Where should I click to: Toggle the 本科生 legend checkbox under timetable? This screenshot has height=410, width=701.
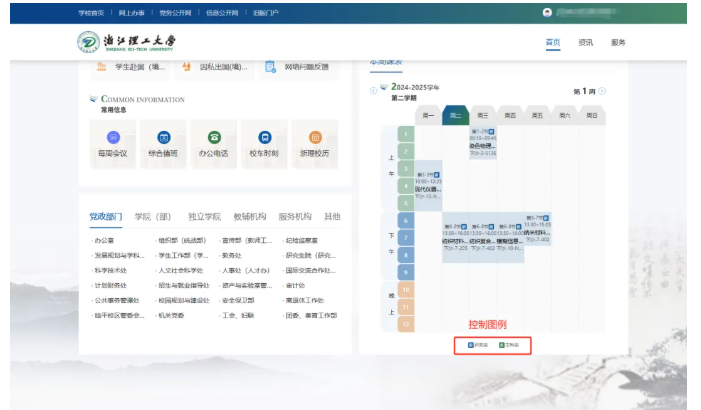(502, 345)
